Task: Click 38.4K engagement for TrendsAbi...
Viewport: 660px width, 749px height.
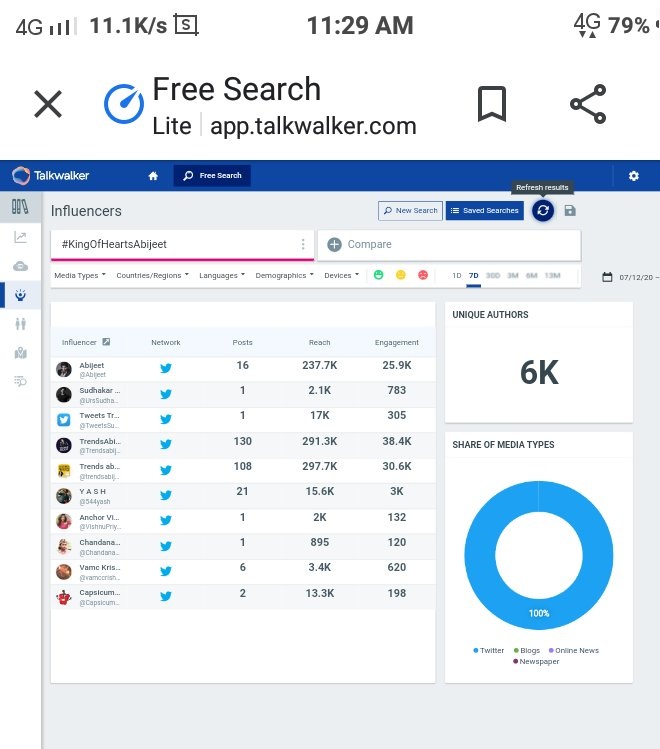Action: coord(396,441)
